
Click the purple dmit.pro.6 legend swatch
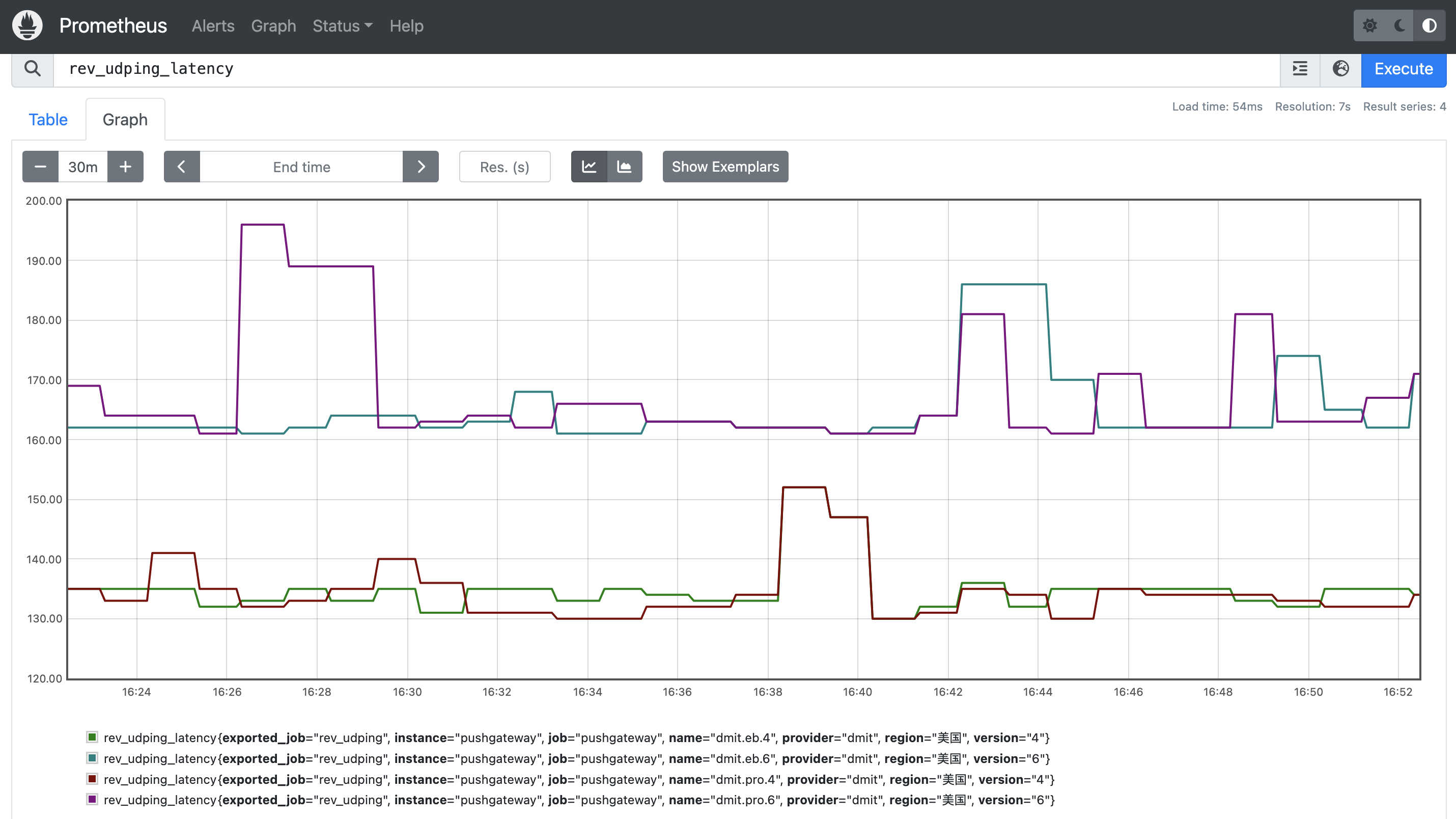pyautogui.click(x=92, y=799)
